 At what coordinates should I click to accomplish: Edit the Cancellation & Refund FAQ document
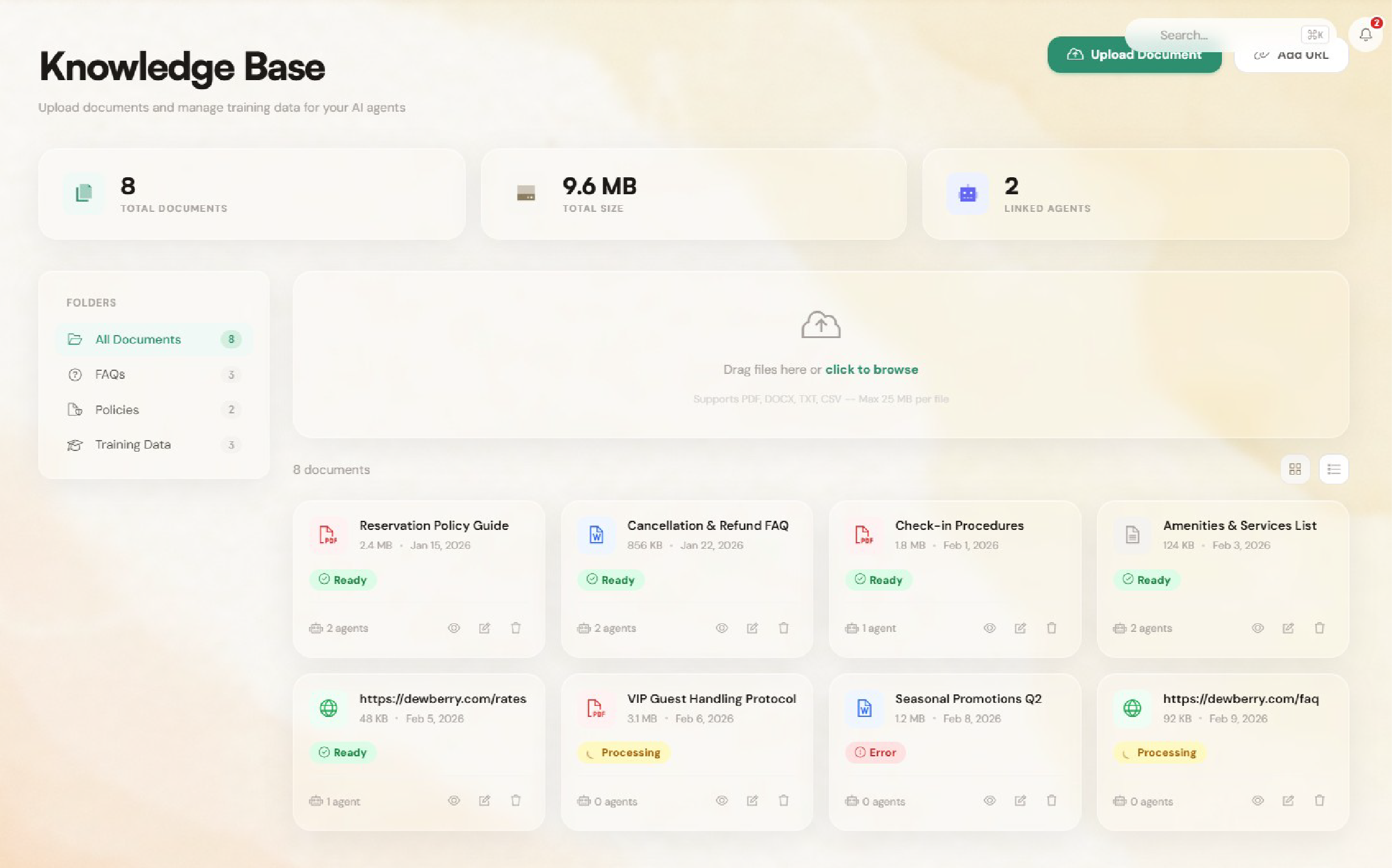tap(752, 628)
